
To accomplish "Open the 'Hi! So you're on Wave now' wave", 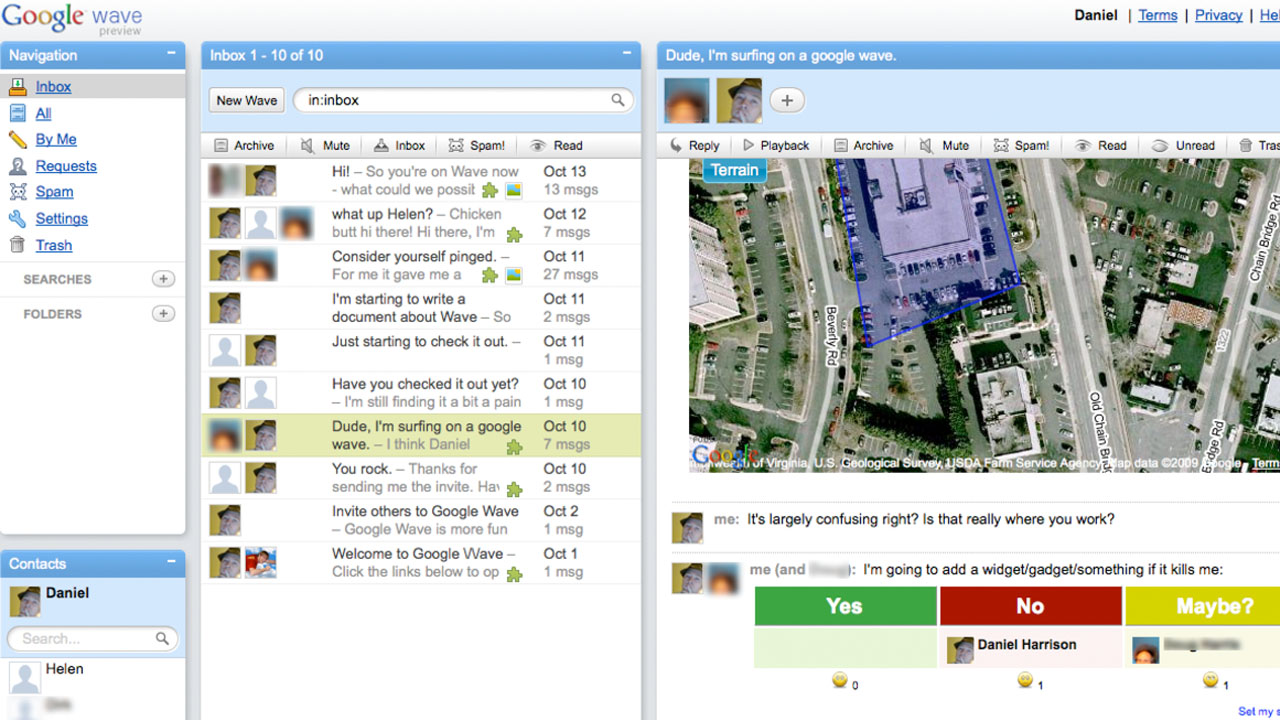I will pyautogui.click(x=421, y=181).
